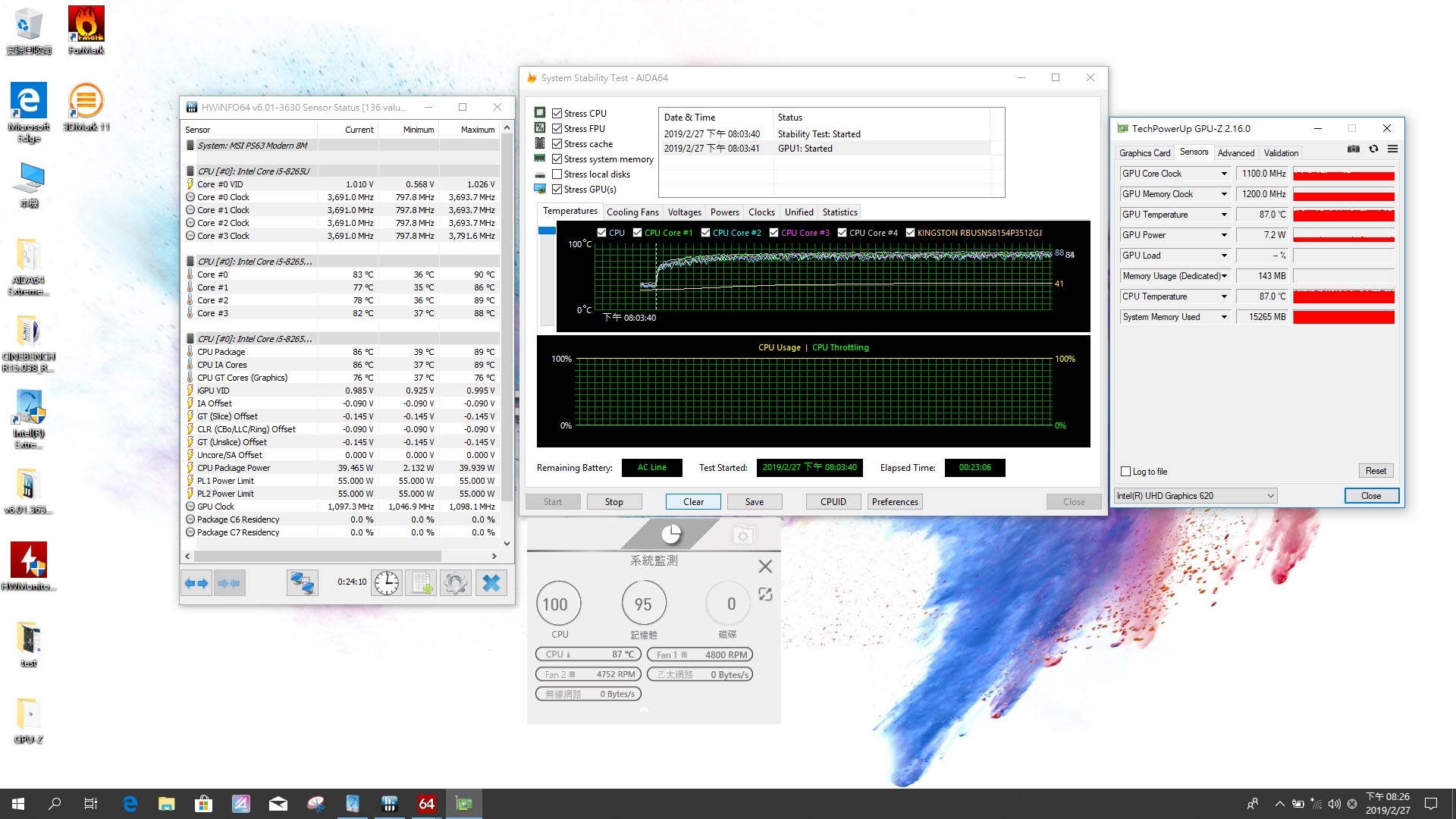Expand the GPU Core Clock sensor dropdown

tap(1224, 174)
